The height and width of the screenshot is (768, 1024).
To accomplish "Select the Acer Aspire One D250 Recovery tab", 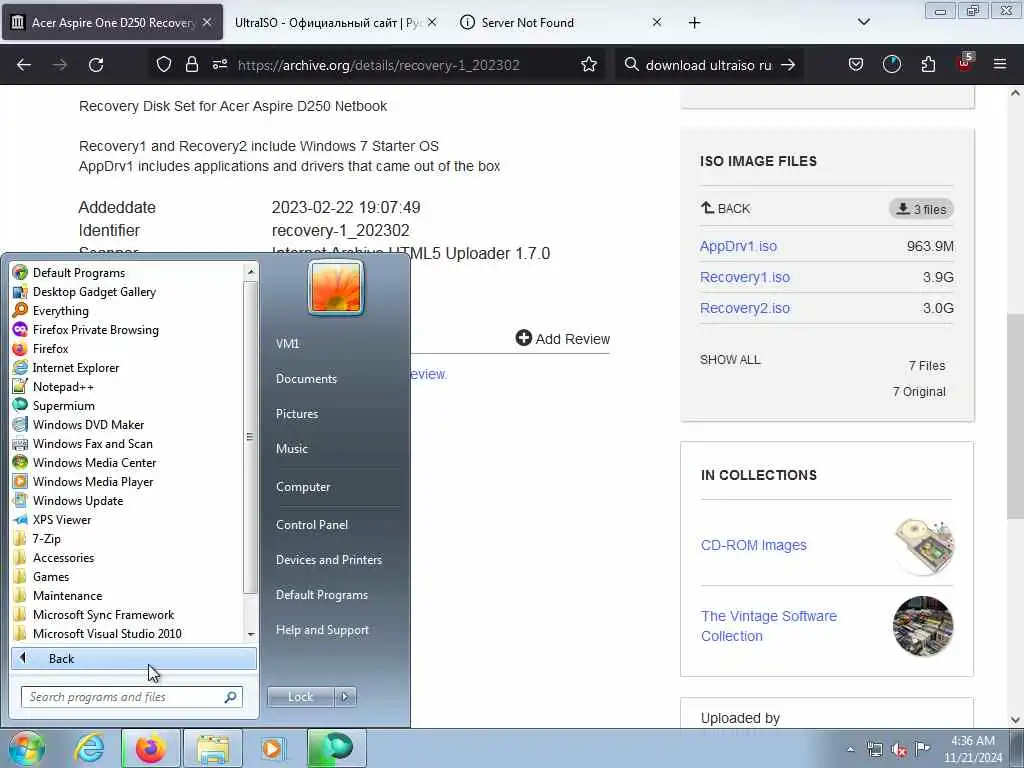I will coord(112,22).
